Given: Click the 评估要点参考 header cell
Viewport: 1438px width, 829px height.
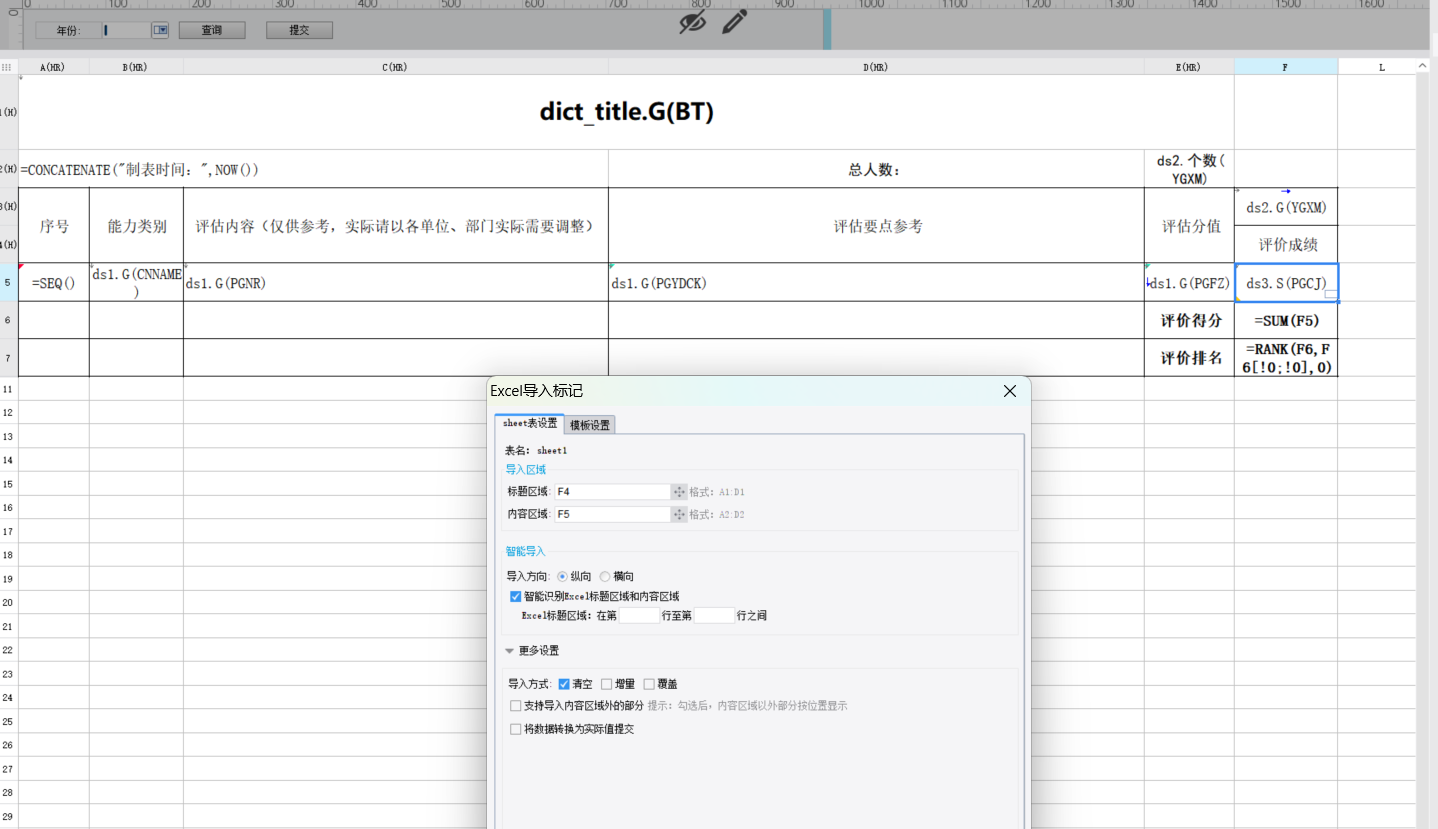Looking at the screenshot, I should click(x=876, y=226).
